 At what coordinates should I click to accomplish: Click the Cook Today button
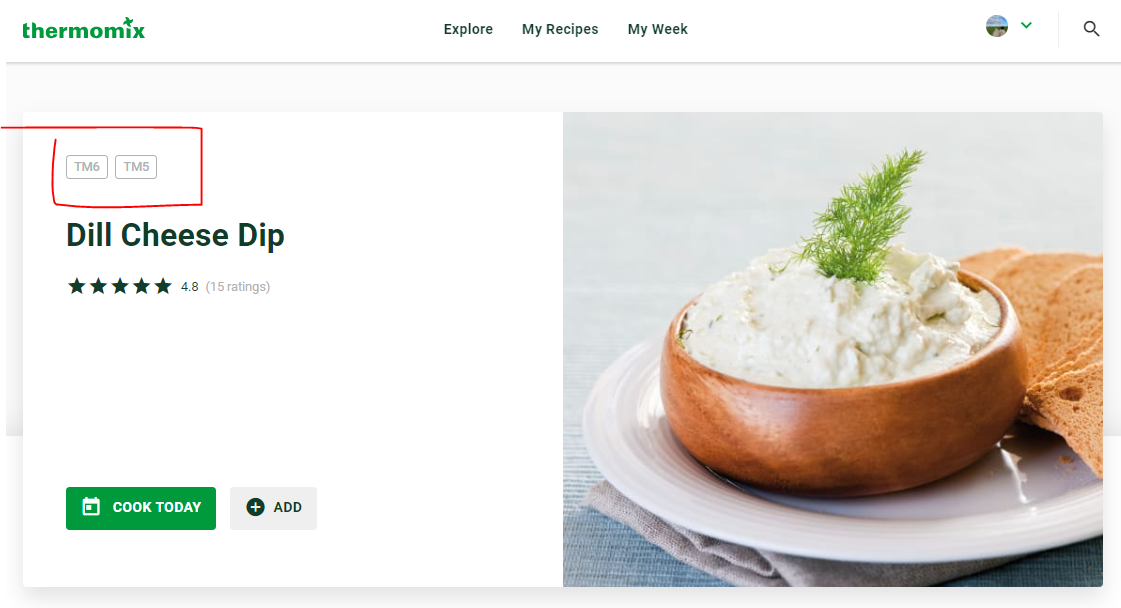141,508
